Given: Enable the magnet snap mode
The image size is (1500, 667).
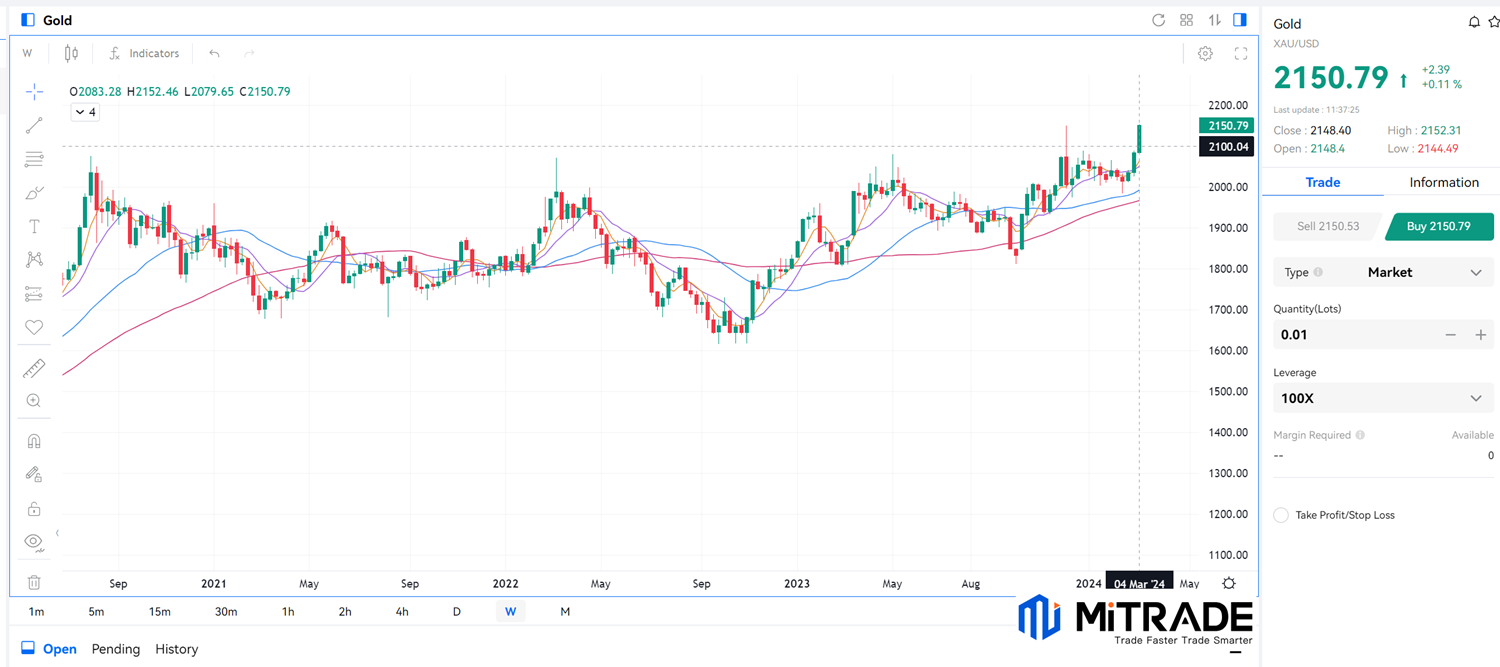Looking at the screenshot, I should [34, 441].
